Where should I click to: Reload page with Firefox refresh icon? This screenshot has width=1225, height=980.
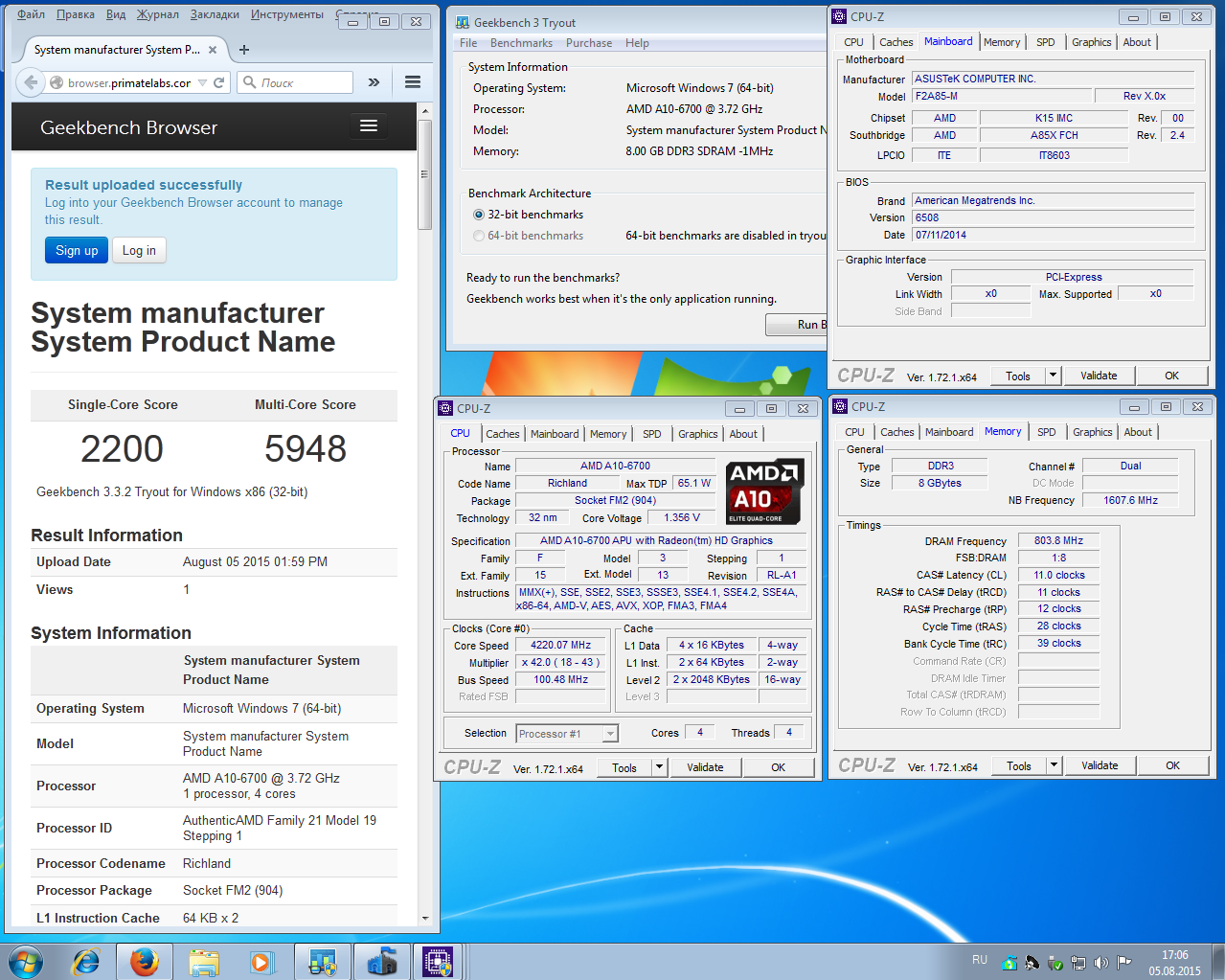point(218,82)
